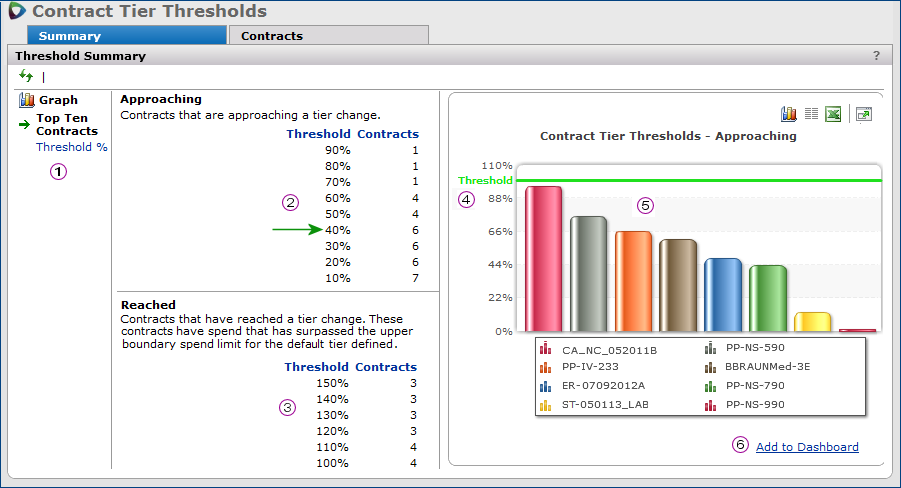
Task: Export chart data to Excel
Action: pyautogui.click(x=832, y=115)
